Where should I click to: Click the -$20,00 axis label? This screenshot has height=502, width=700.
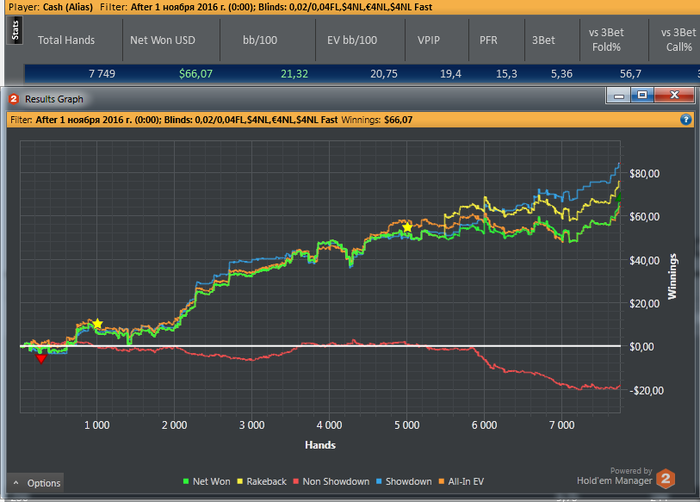pos(646,390)
